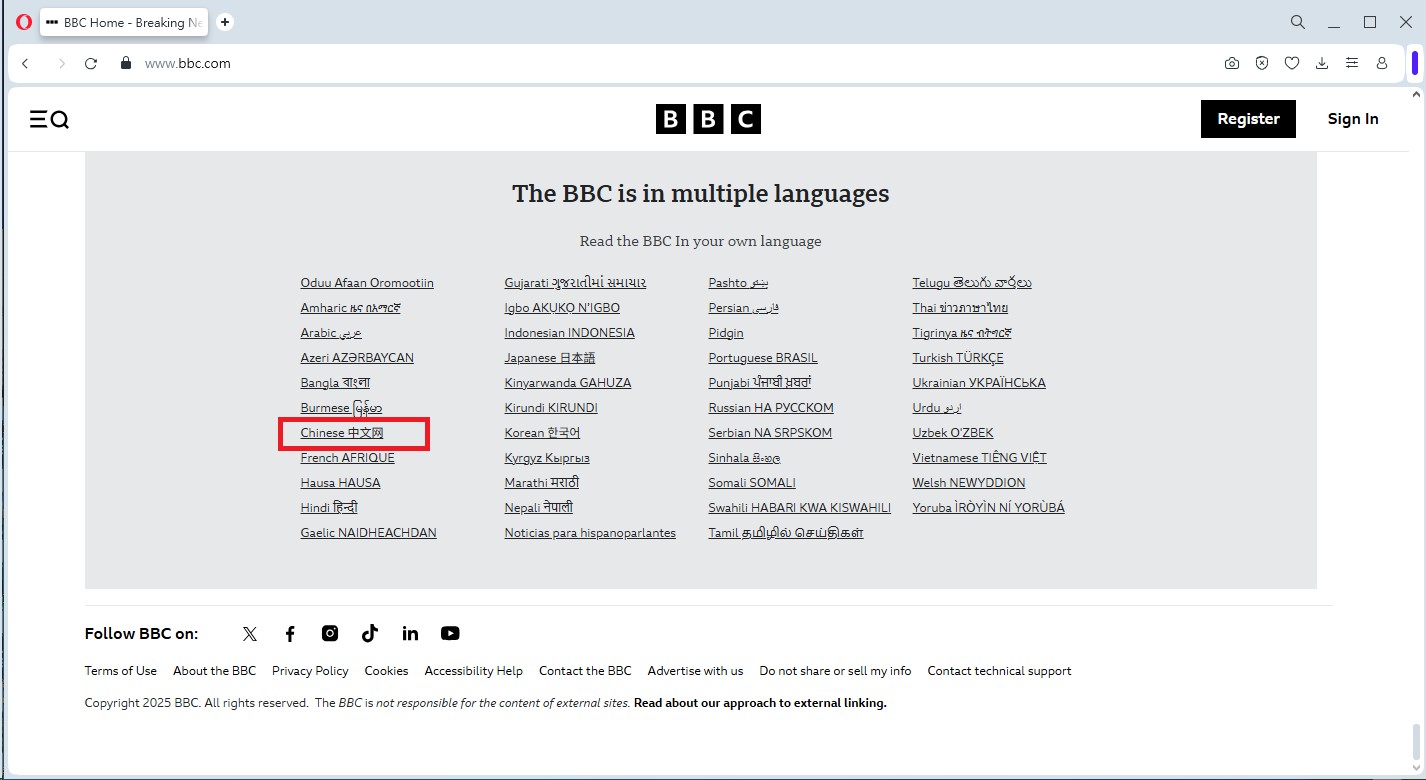
Task: Click the Register button
Action: click(1248, 119)
